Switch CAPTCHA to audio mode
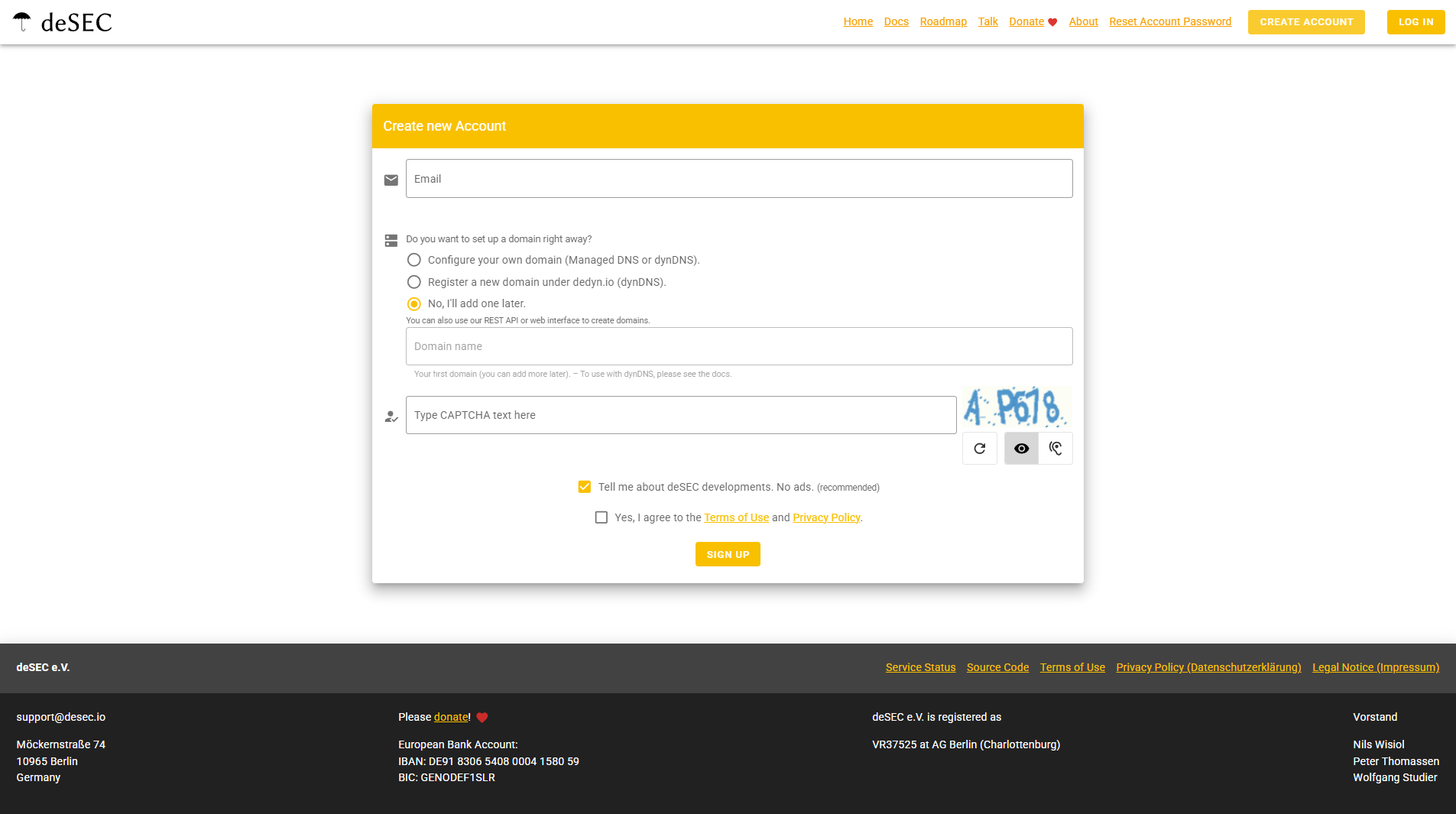The width and height of the screenshot is (1456, 814). [x=1056, y=448]
